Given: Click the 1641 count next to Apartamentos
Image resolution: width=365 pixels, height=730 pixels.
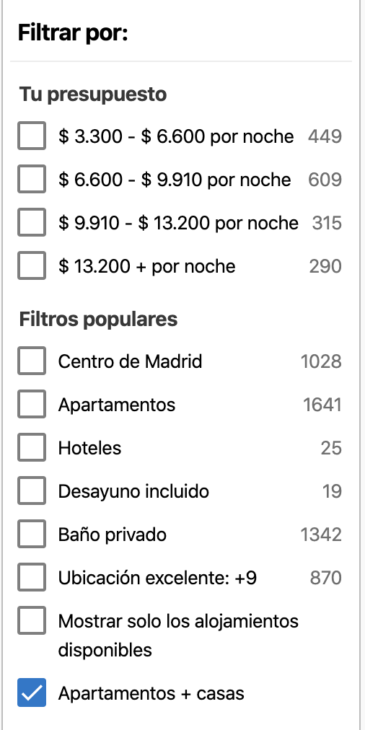Looking at the screenshot, I should click(x=322, y=405).
